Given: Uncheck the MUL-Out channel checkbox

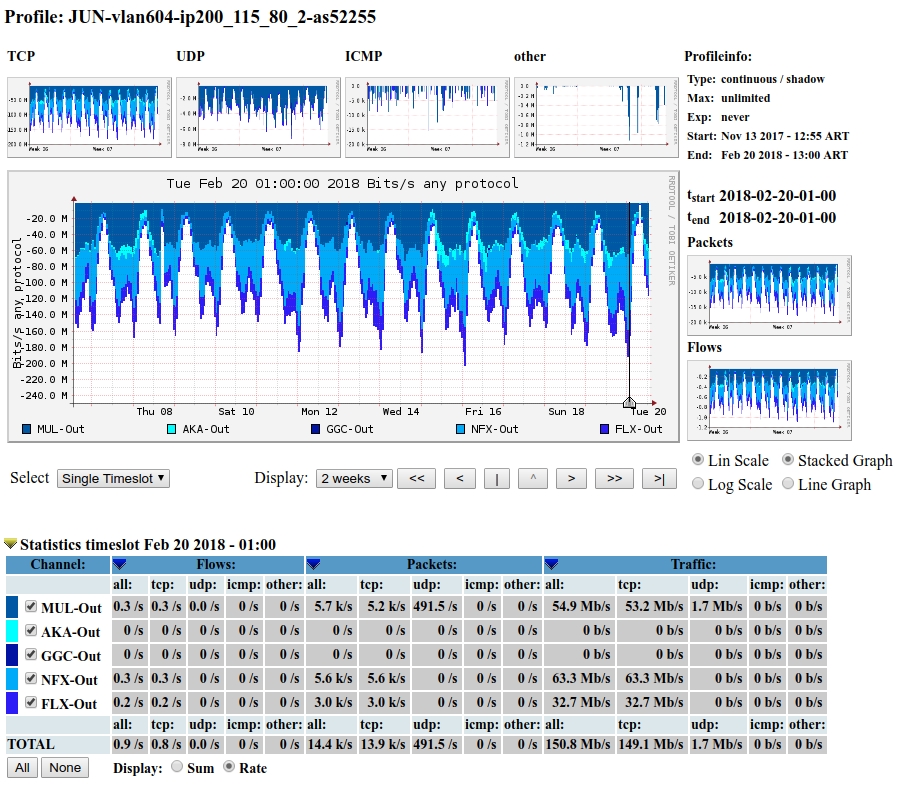Looking at the screenshot, I should 31,607.
